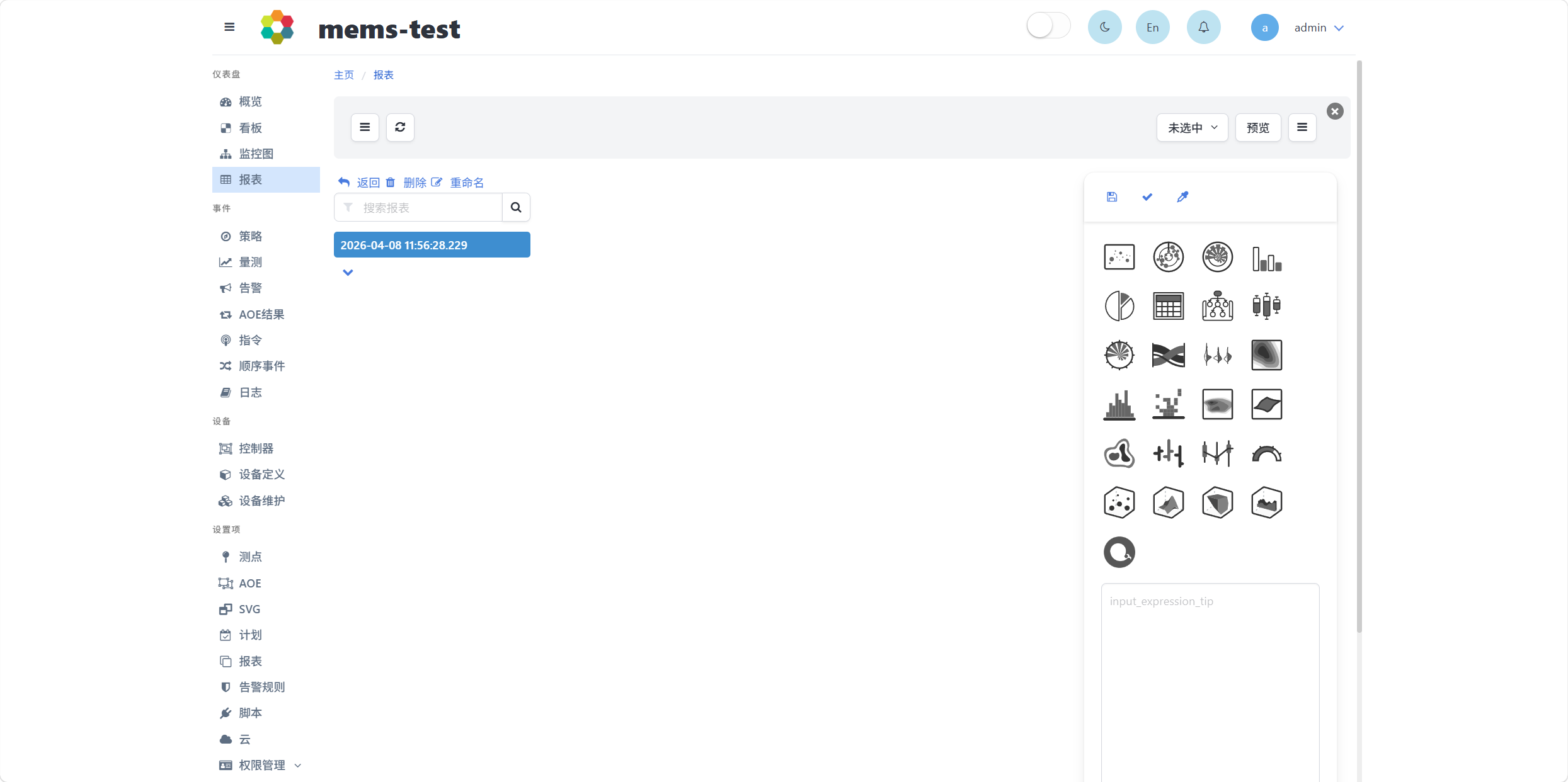
Task: Select the candlestick line chart icon
Action: [x=1218, y=453]
